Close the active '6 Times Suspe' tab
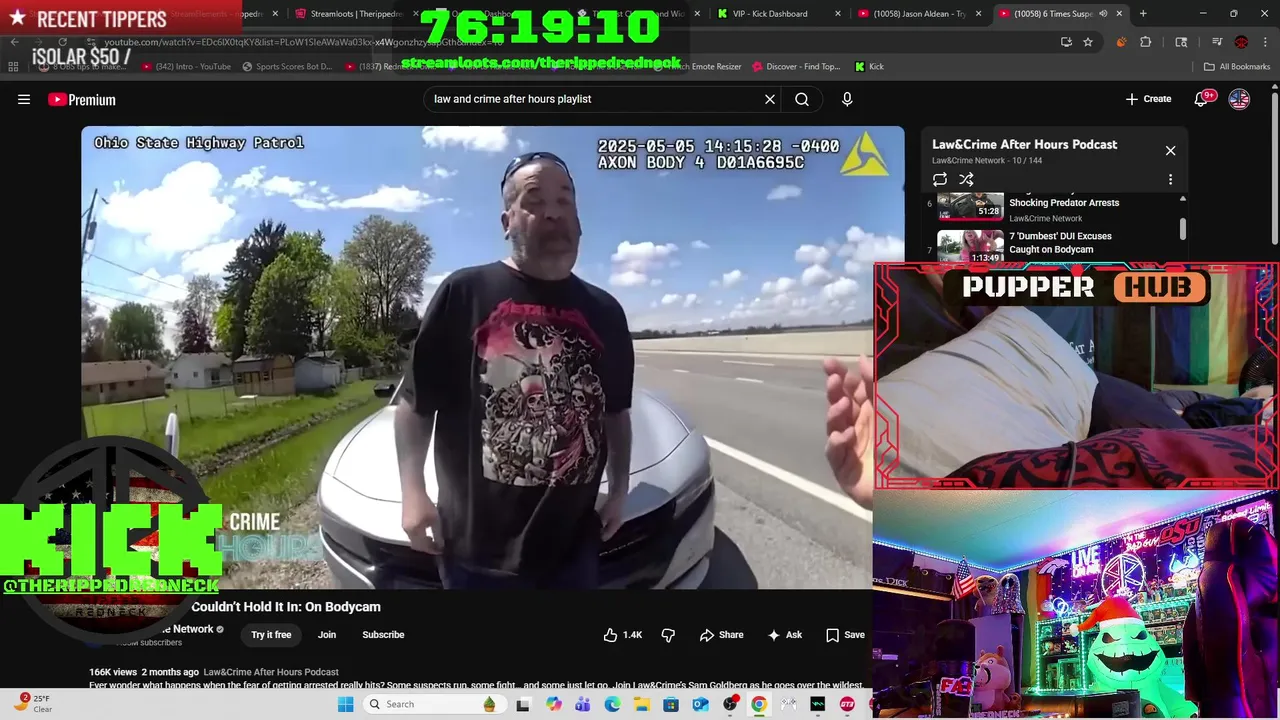The width and height of the screenshot is (1280, 720). tap(1119, 14)
